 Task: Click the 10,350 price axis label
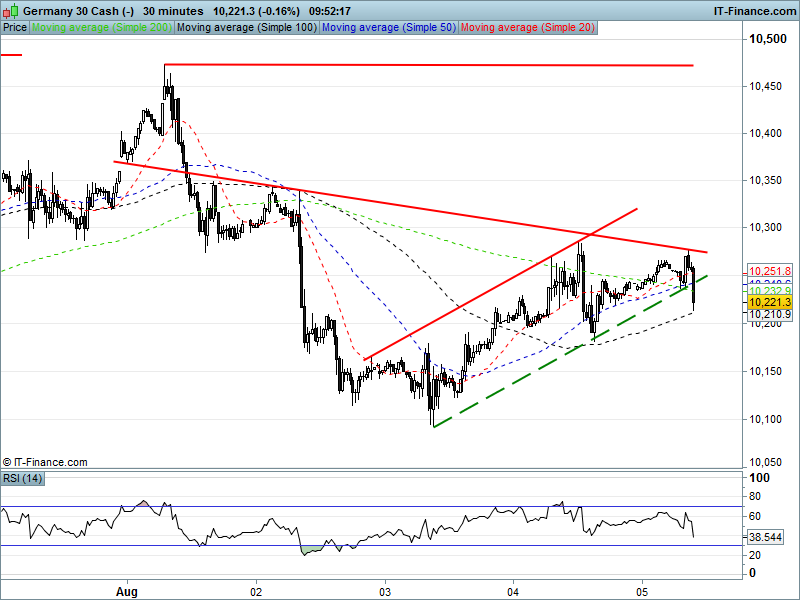pos(765,180)
